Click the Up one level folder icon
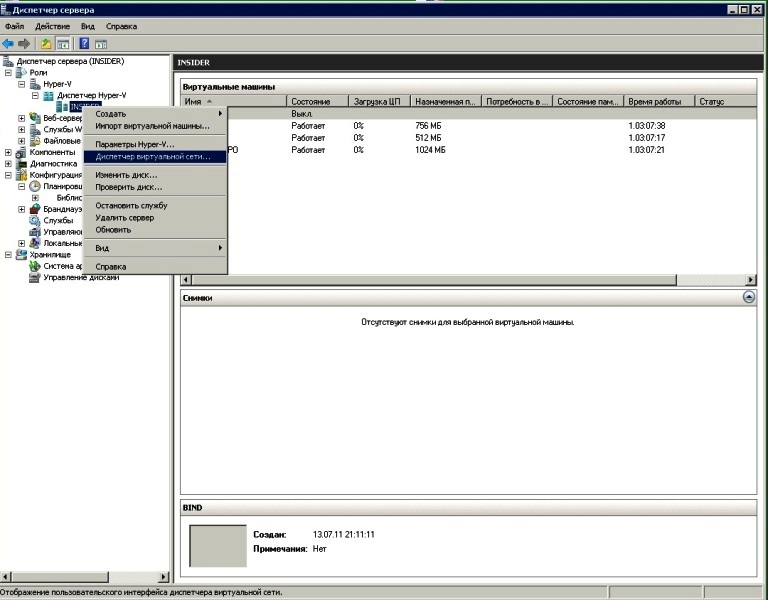The width and height of the screenshot is (768, 600). pyautogui.click(x=45, y=43)
